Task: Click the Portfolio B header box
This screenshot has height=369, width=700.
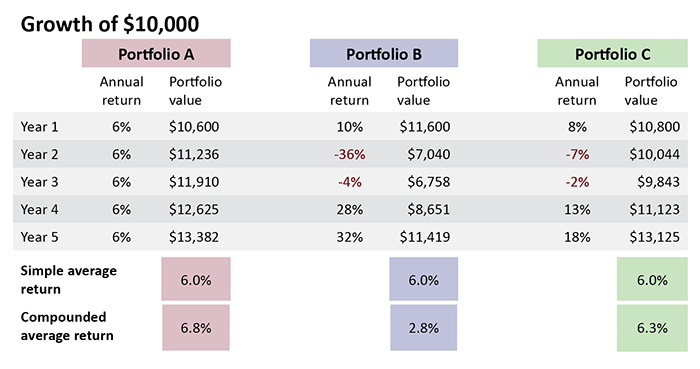Action: pos(384,54)
